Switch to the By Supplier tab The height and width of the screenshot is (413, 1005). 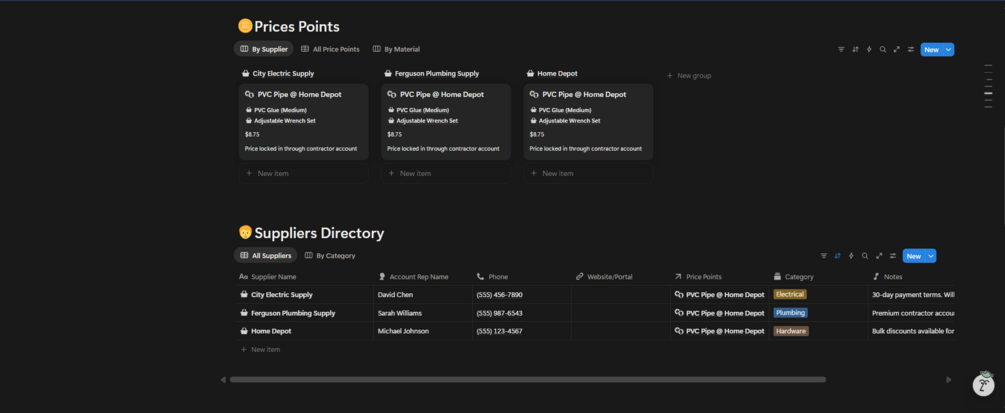[x=263, y=49]
